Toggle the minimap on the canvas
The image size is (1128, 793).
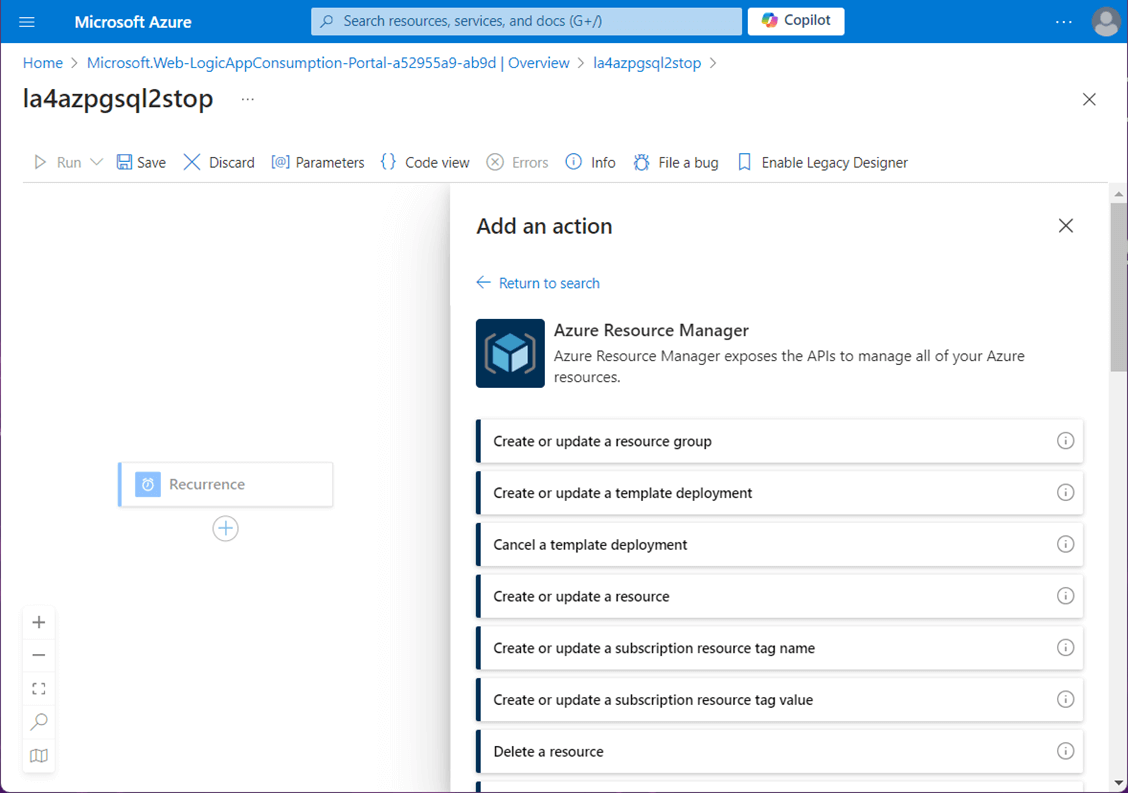39,756
